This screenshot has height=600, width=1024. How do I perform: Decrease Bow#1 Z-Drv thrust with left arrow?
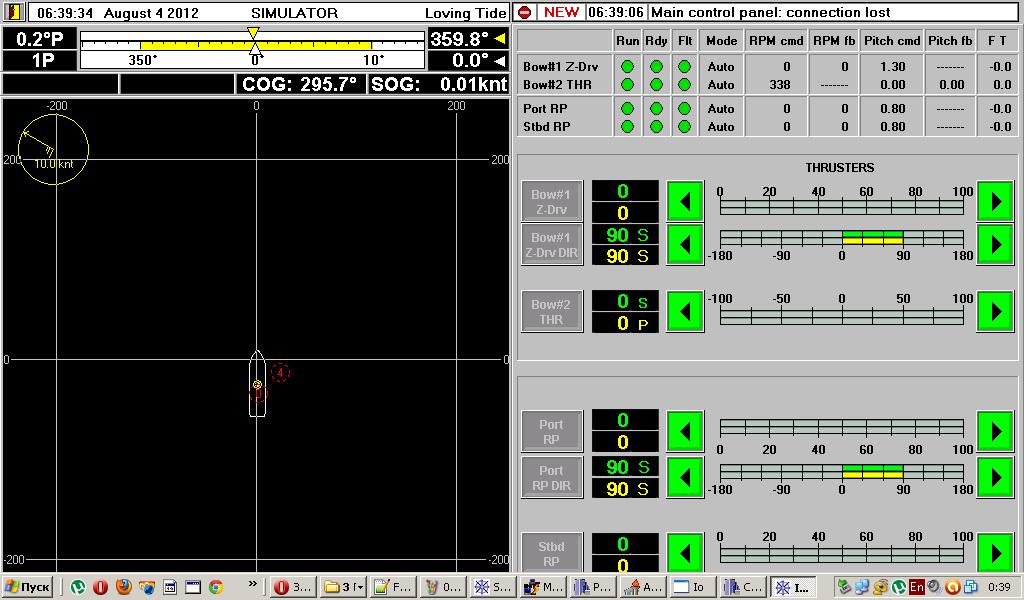[685, 201]
